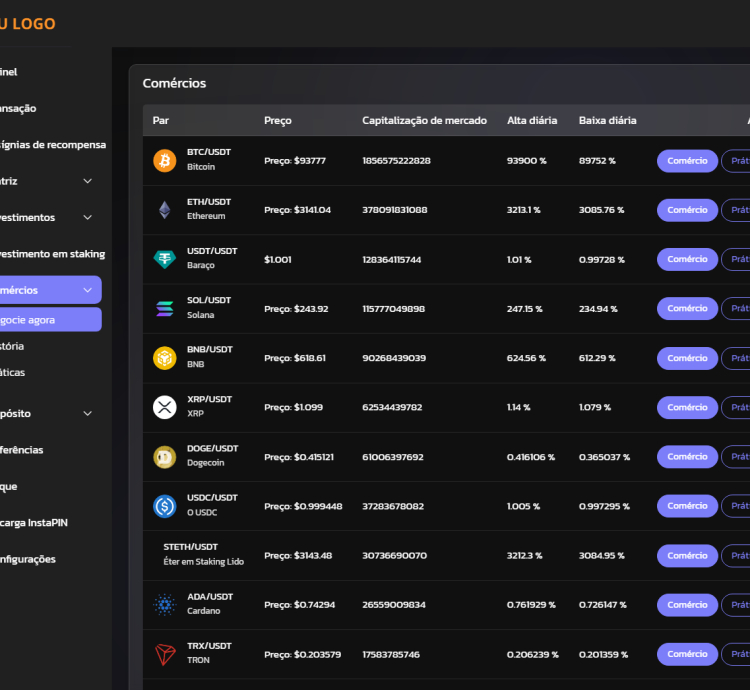This screenshot has width=750, height=690.
Task: Click Comércio button for SOL/USDT
Action: 687,308
